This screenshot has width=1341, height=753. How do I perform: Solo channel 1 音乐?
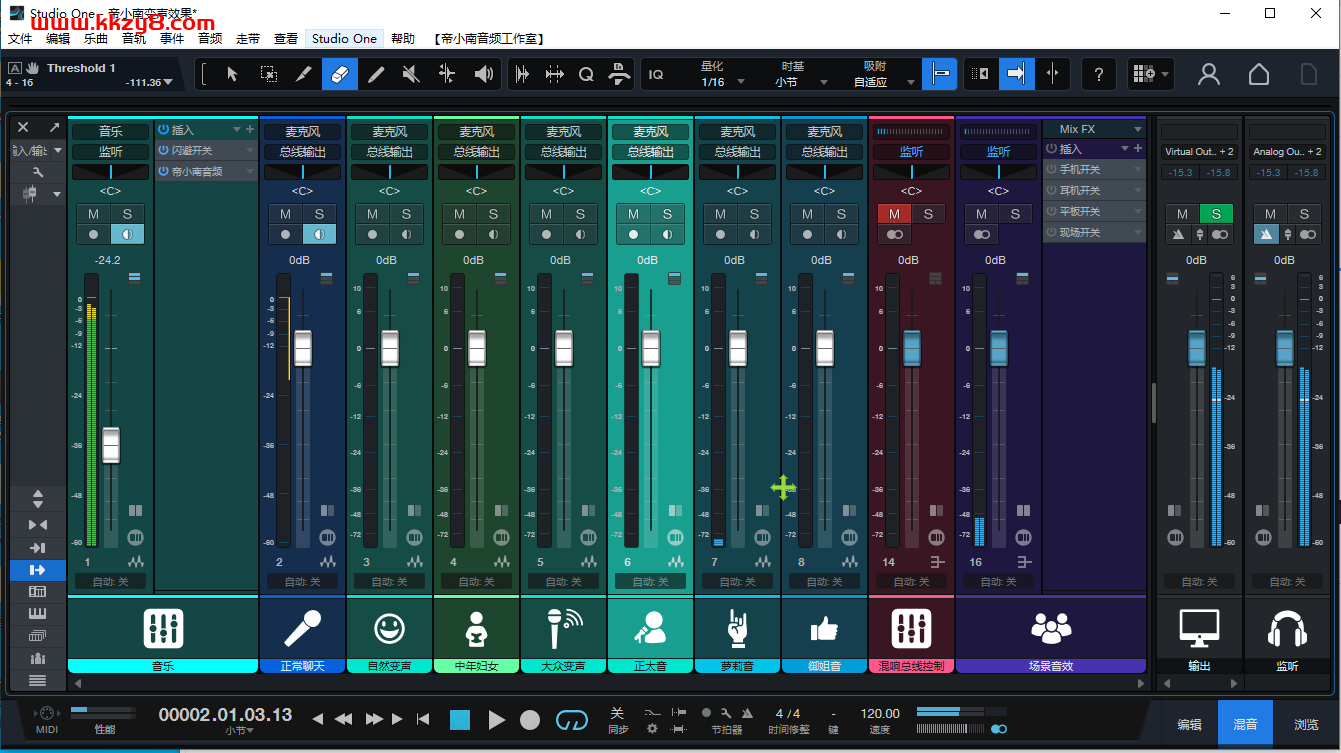(x=127, y=214)
